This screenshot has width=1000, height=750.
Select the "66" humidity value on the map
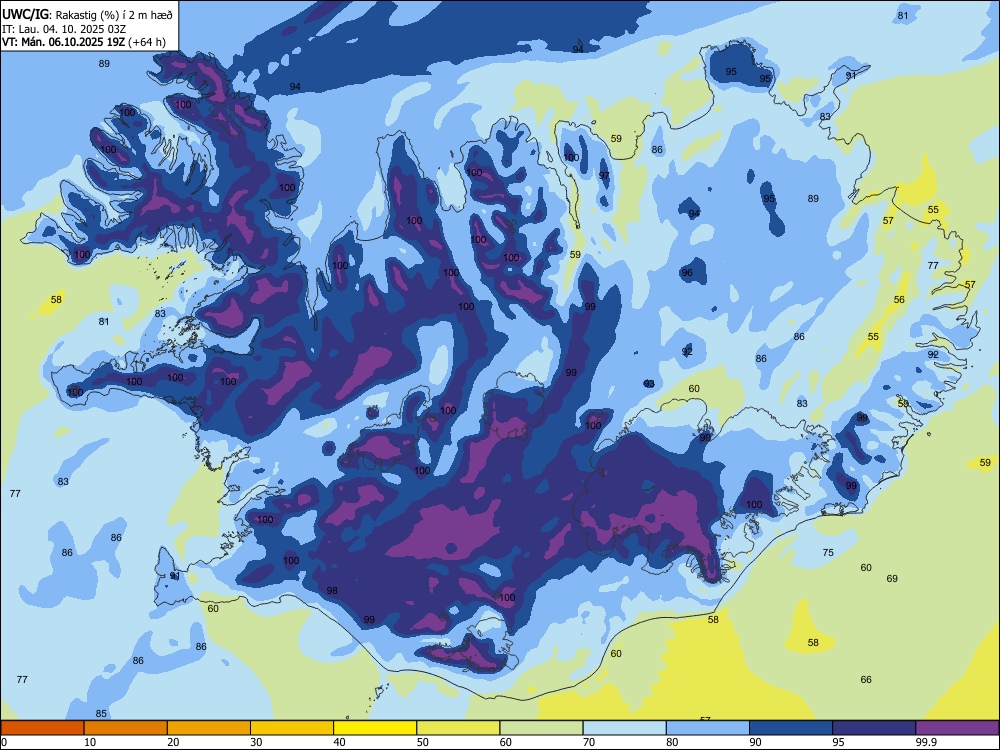(x=865, y=680)
